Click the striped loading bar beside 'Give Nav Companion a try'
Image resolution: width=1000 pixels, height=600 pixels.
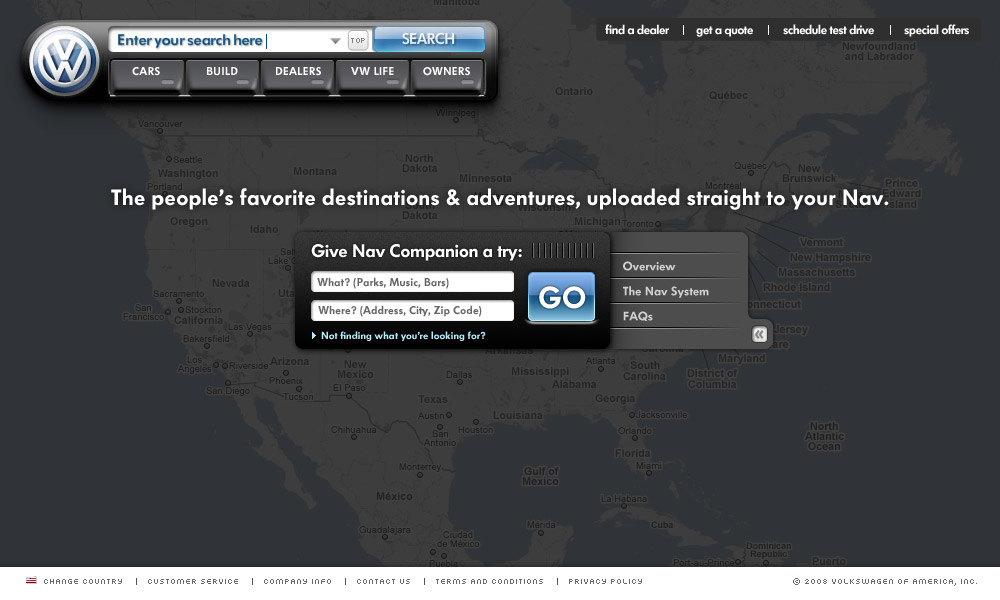tap(563, 251)
